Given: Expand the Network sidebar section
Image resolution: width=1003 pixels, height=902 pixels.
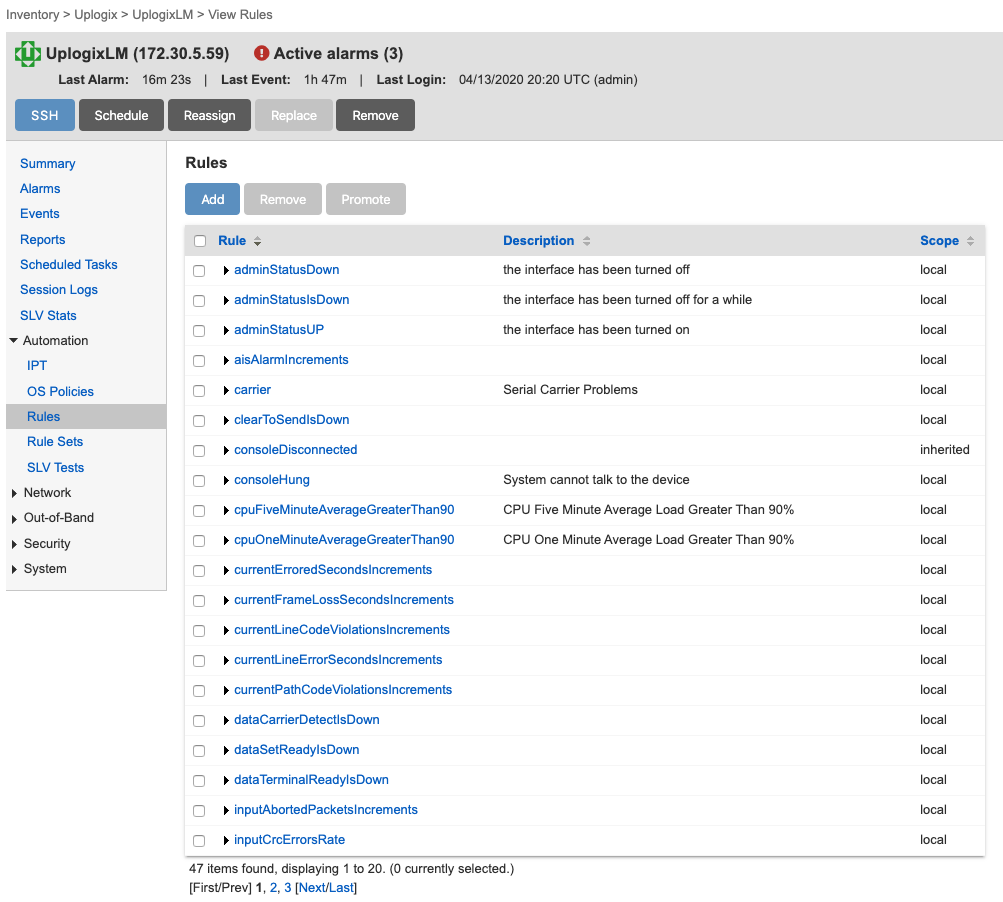Looking at the screenshot, I should 14,493.
